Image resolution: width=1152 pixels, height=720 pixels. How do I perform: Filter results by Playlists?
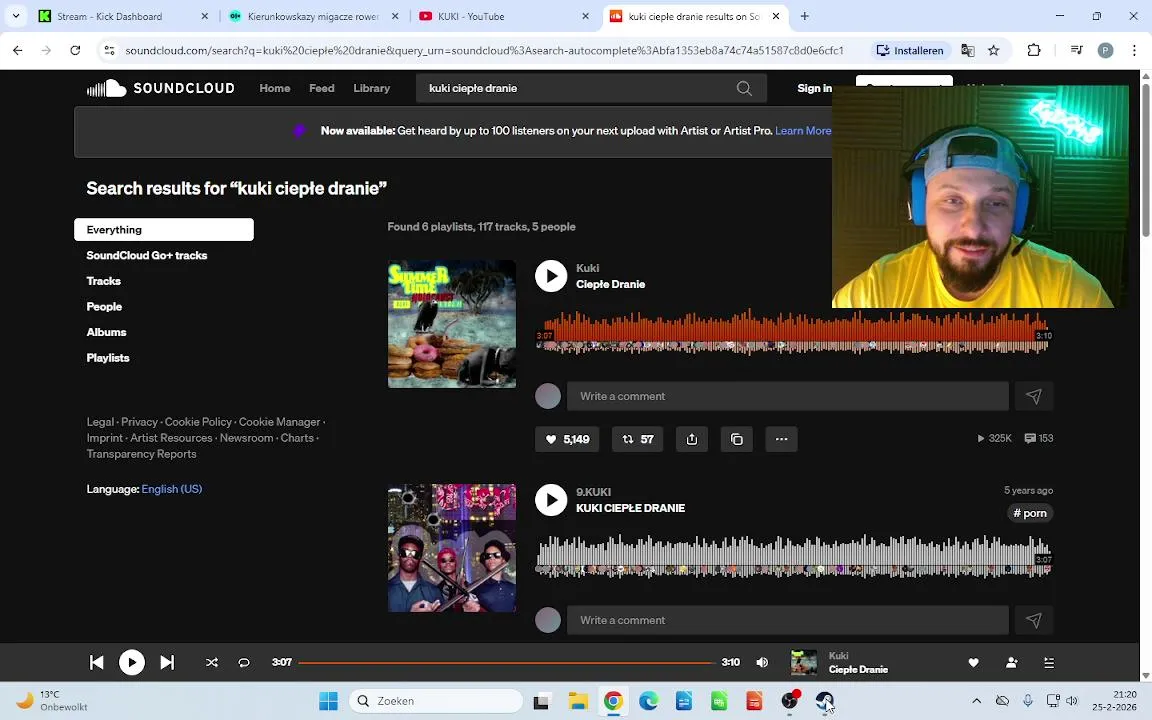click(x=108, y=359)
